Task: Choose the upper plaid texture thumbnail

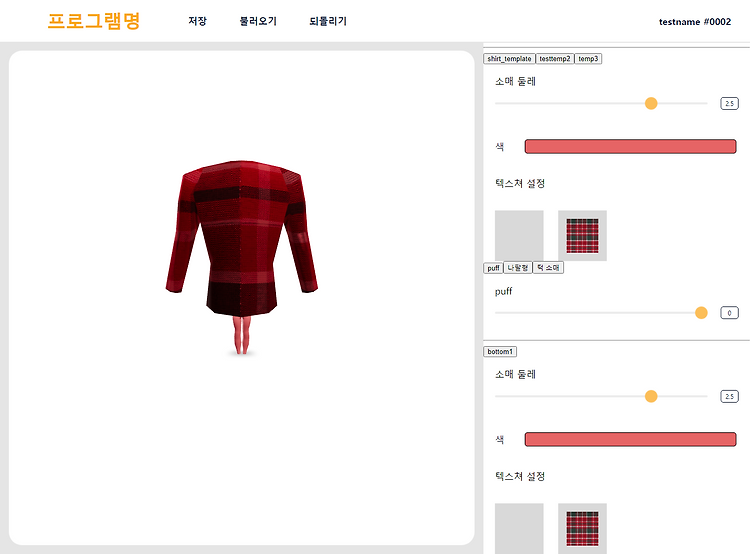Action: tap(582, 235)
